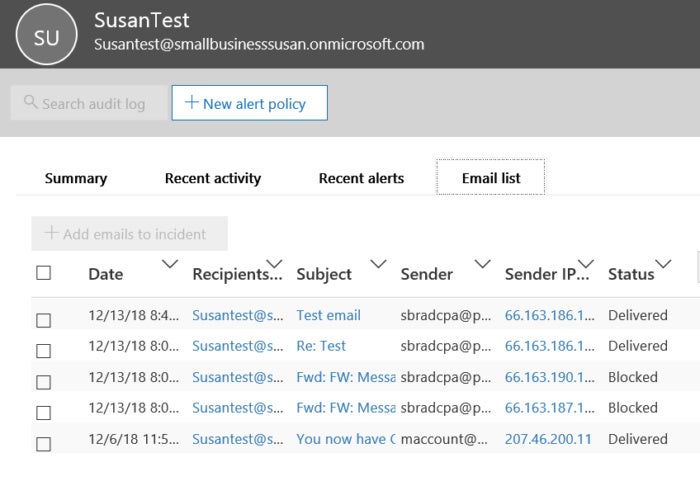Select checkbox for row with IP 66.163.190.1
700x486 pixels.
pos(43,382)
